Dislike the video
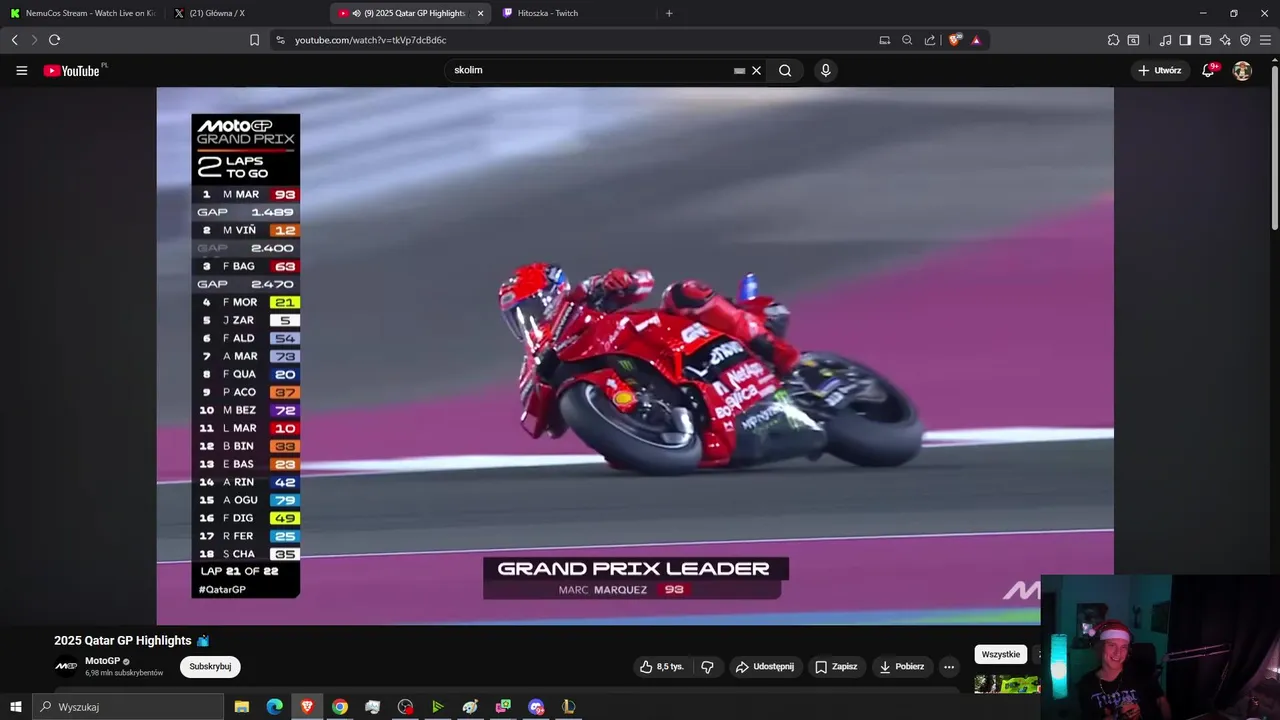This screenshot has width=1280, height=720. point(707,667)
